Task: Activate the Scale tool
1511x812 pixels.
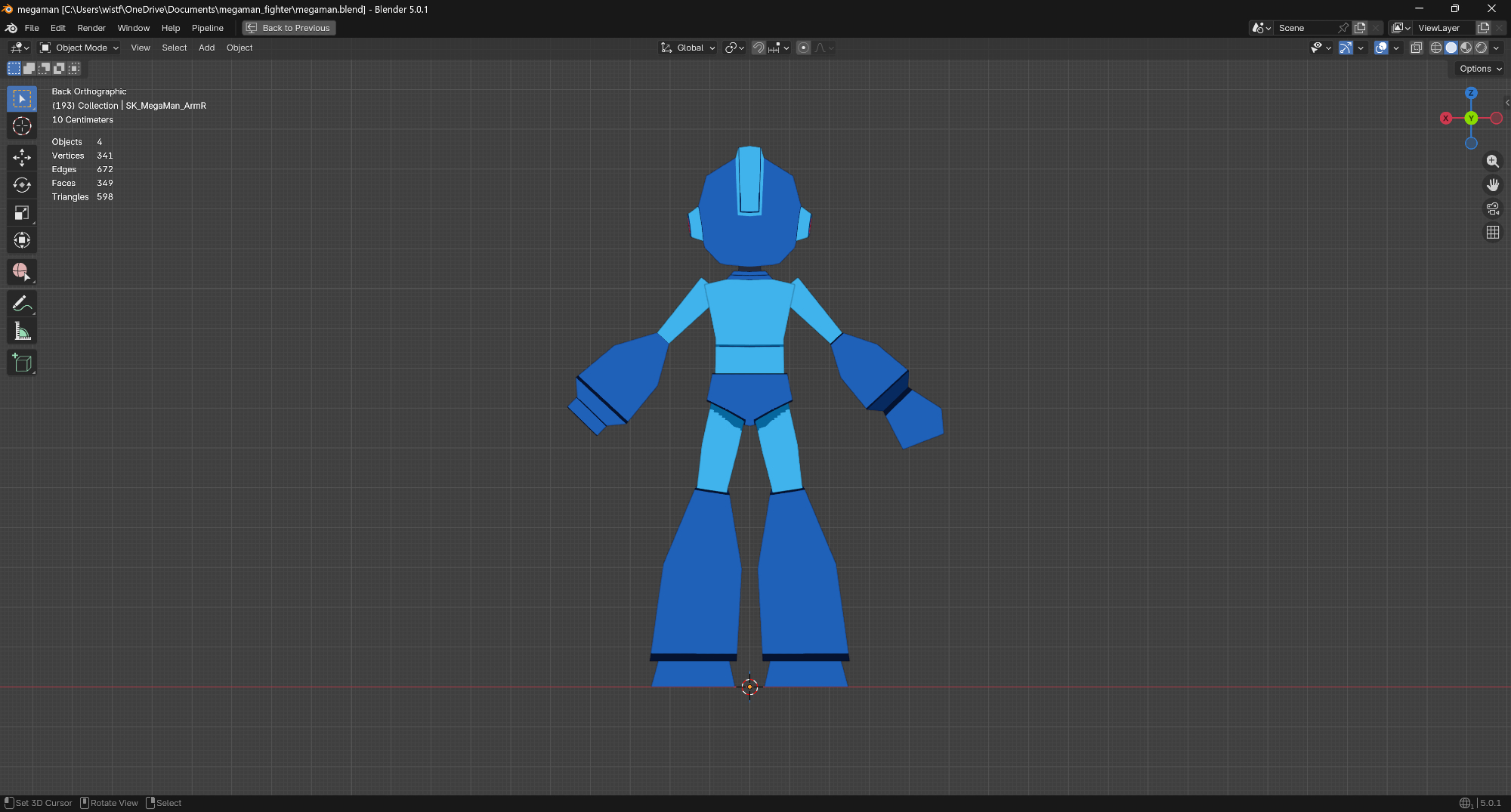Action: click(x=22, y=213)
